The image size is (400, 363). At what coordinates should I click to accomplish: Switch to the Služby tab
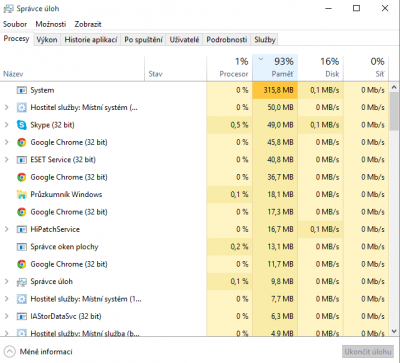[265, 40]
